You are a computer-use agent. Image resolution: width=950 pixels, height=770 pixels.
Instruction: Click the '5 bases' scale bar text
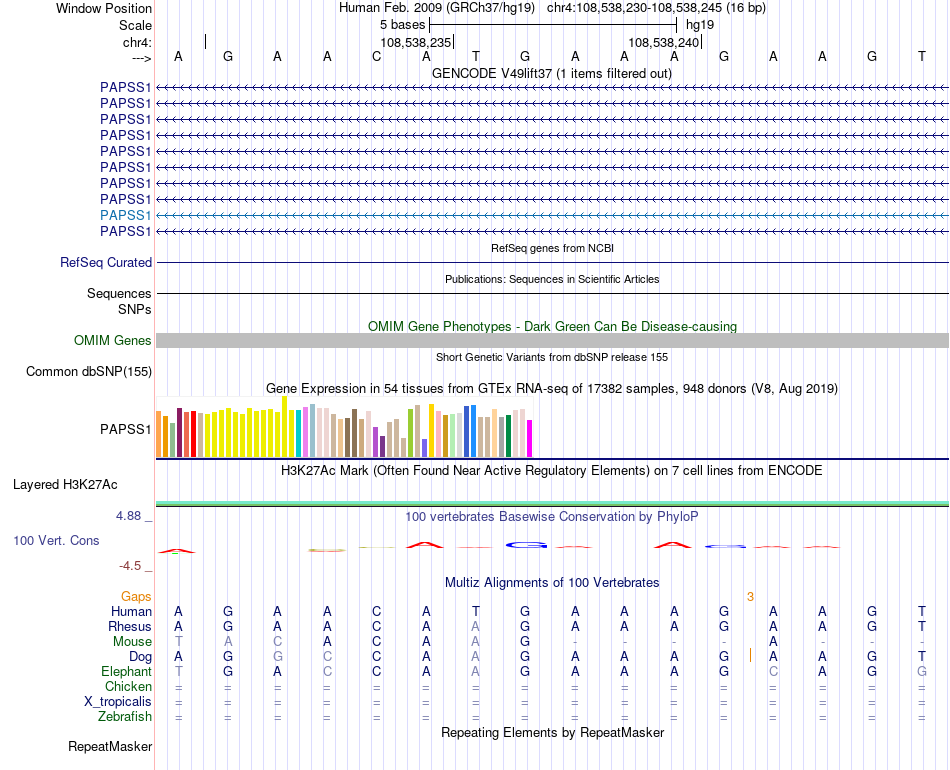point(402,25)
